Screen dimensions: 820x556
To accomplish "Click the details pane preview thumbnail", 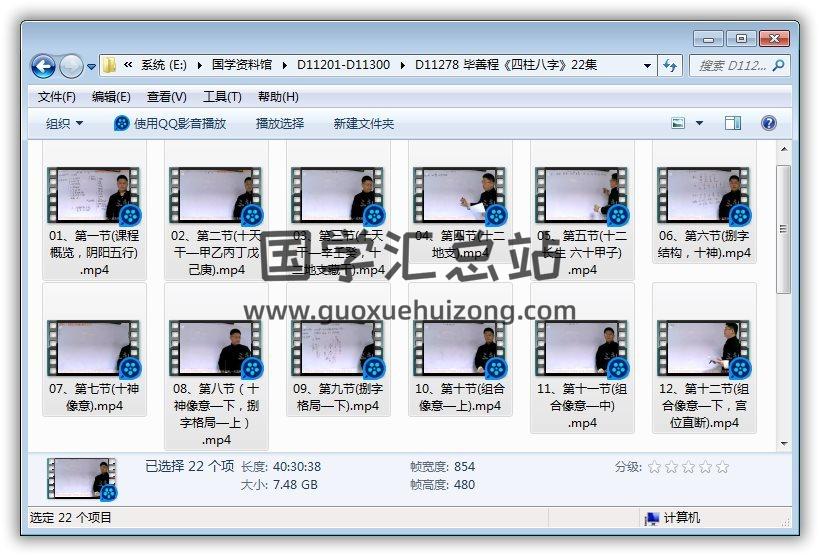I will point(82,479).
